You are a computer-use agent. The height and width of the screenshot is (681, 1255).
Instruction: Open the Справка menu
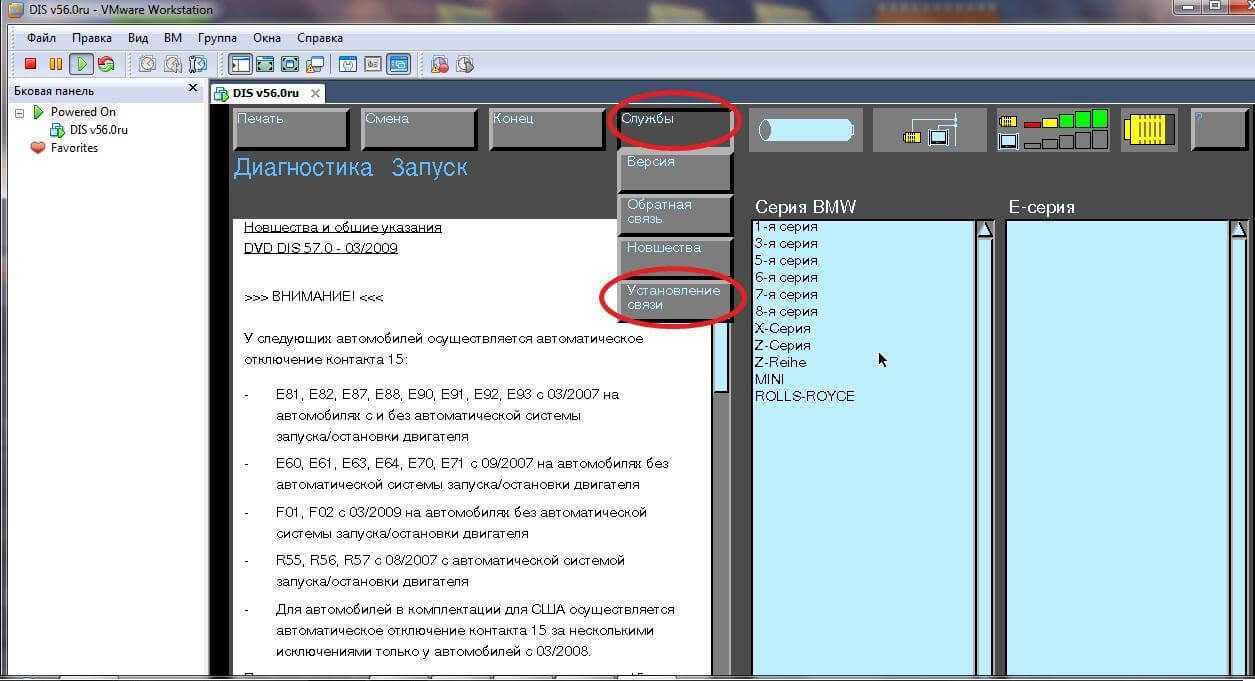point(320,38)
